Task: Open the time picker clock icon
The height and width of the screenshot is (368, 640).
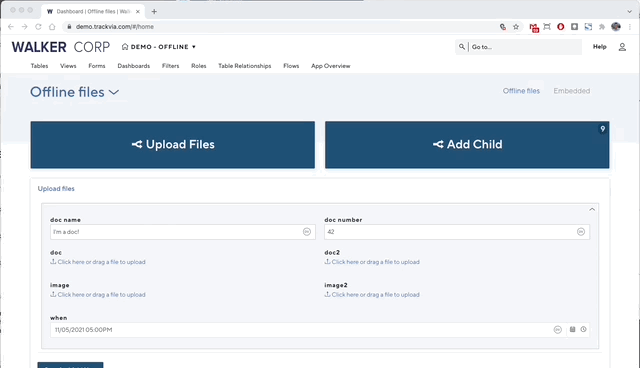Action: tap(583, 330)
